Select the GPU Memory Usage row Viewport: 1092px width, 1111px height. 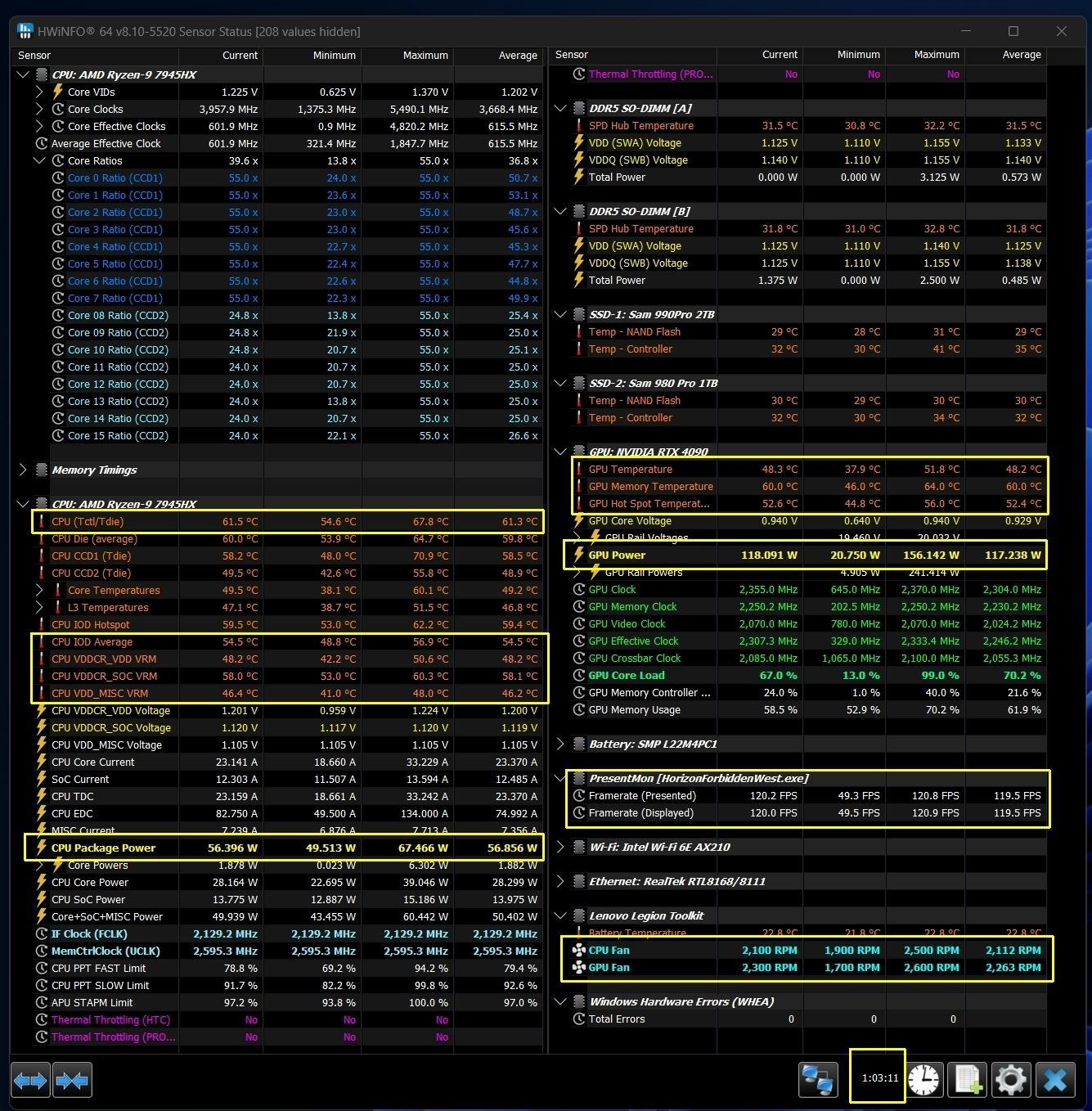pos(808,710)
